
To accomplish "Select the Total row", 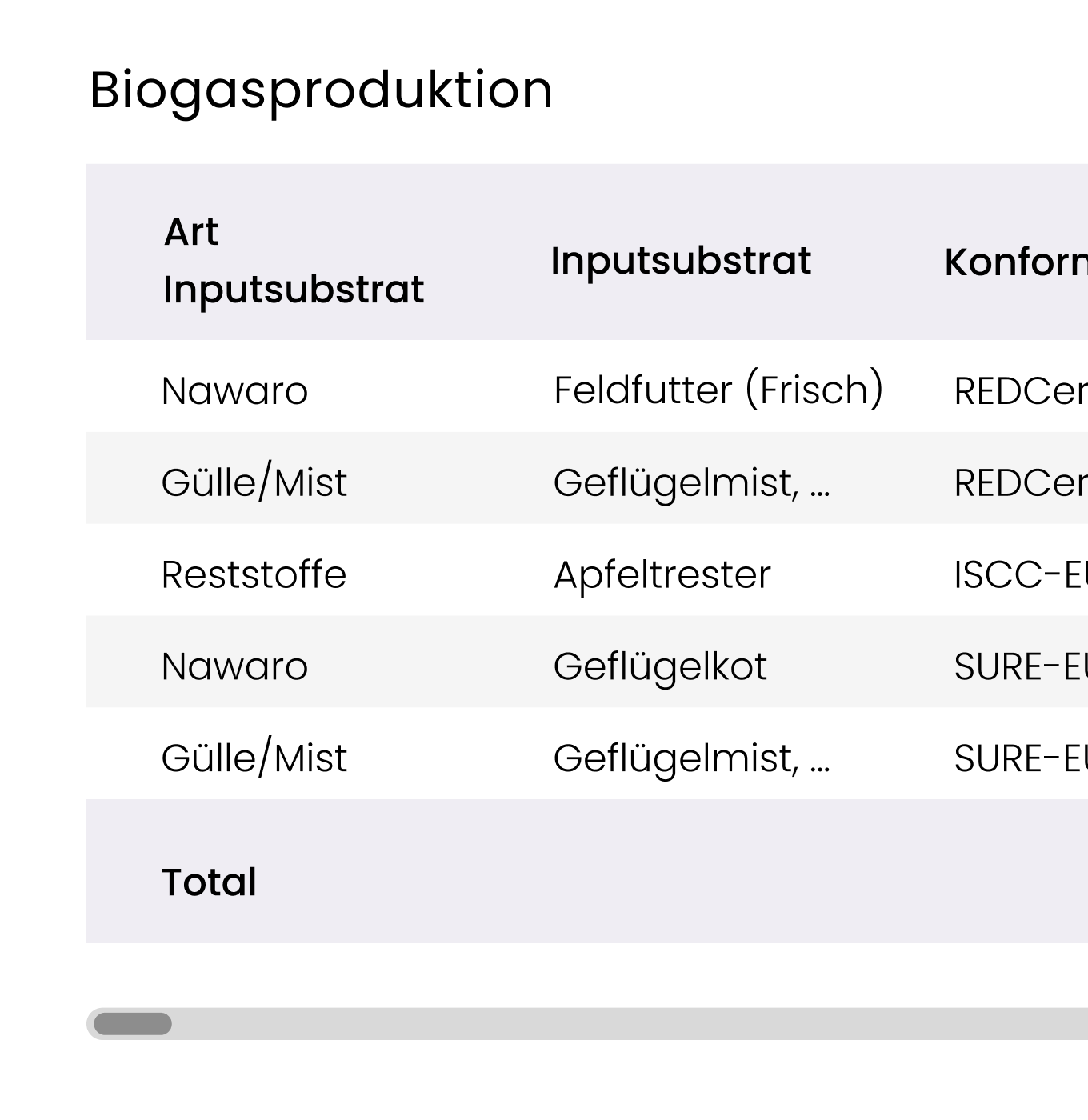I will click(x=209, y=881).
